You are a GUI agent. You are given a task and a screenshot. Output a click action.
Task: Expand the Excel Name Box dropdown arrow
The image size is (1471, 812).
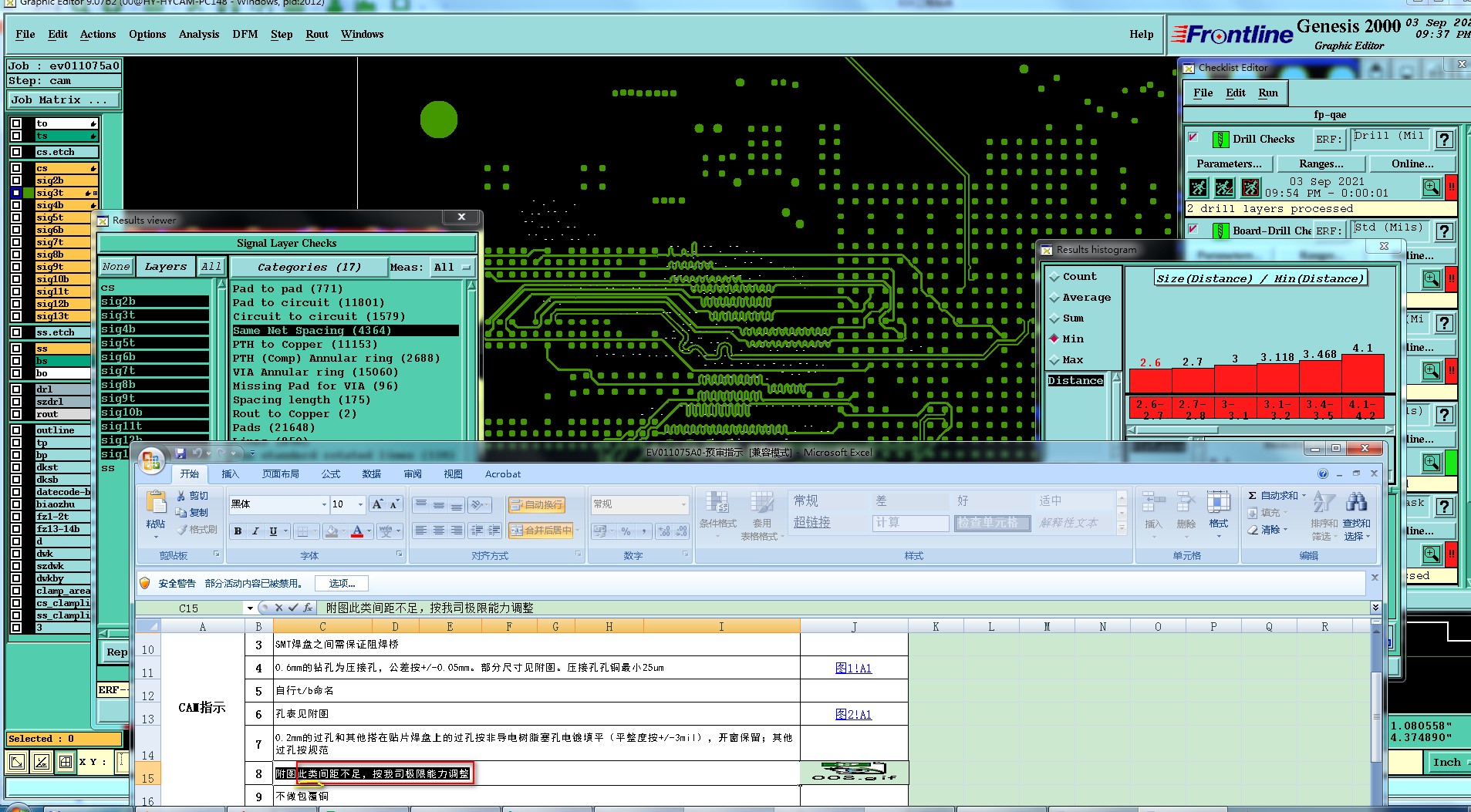(x=250, y=608)
